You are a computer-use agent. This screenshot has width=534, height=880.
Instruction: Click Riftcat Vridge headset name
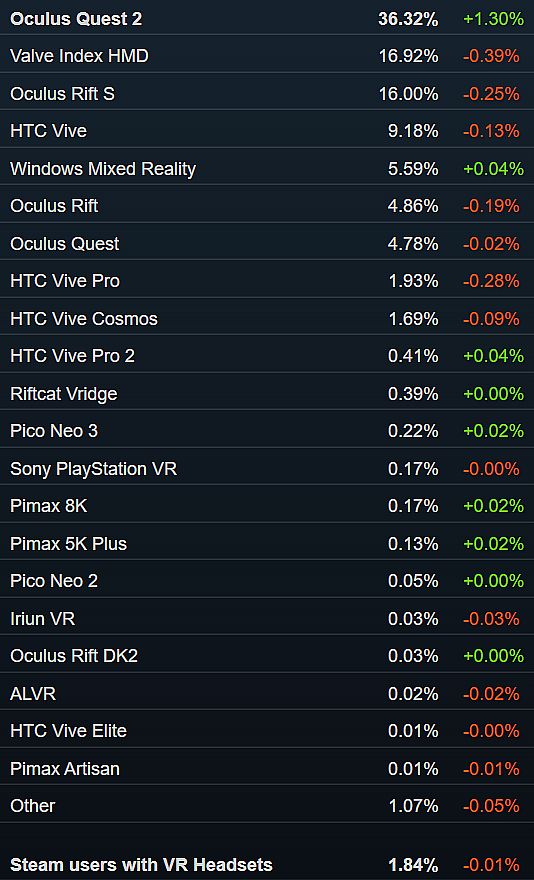coord(63,394)
